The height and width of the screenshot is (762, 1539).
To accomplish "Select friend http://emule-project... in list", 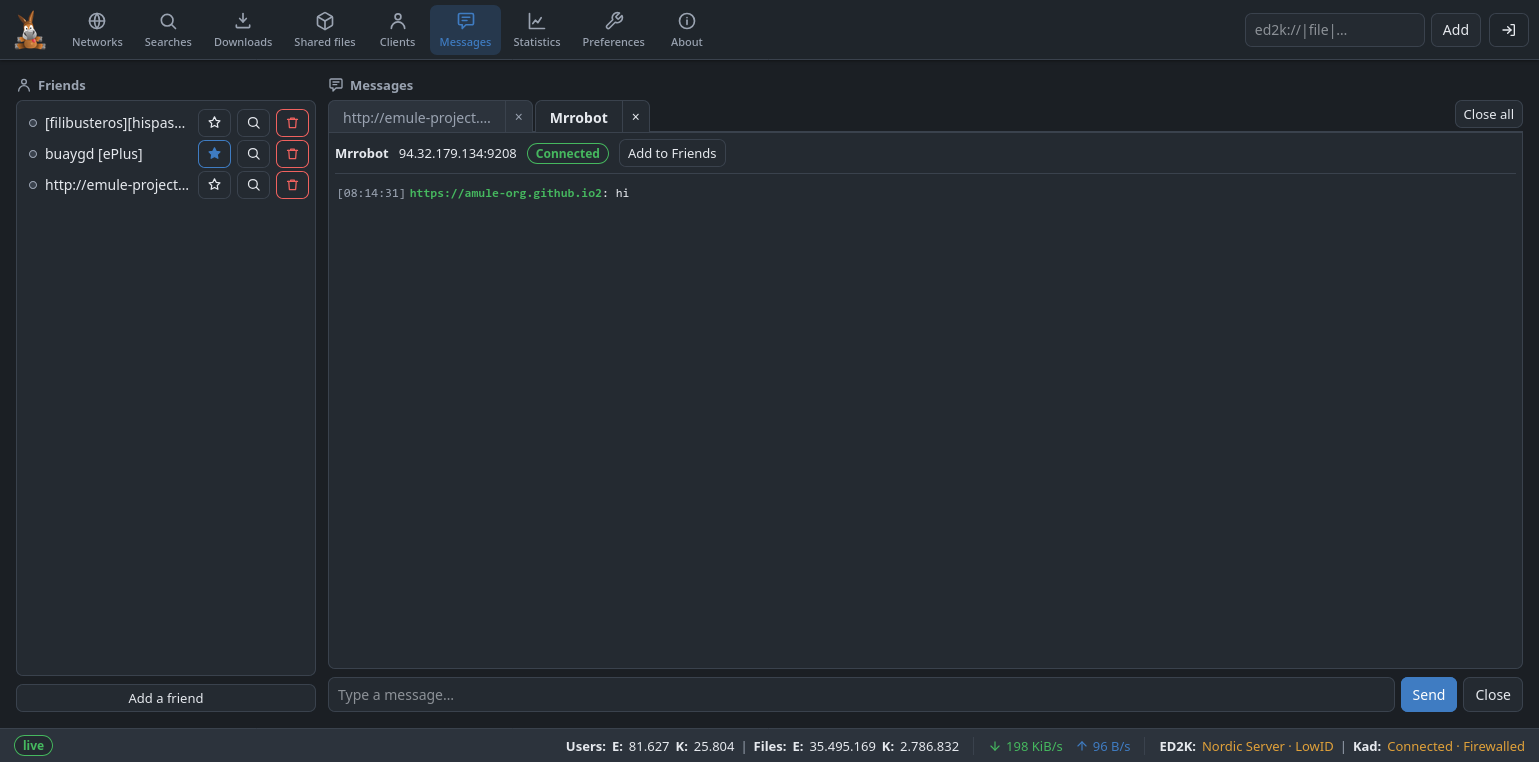I will pyautogui.click(x=117, y=185).
